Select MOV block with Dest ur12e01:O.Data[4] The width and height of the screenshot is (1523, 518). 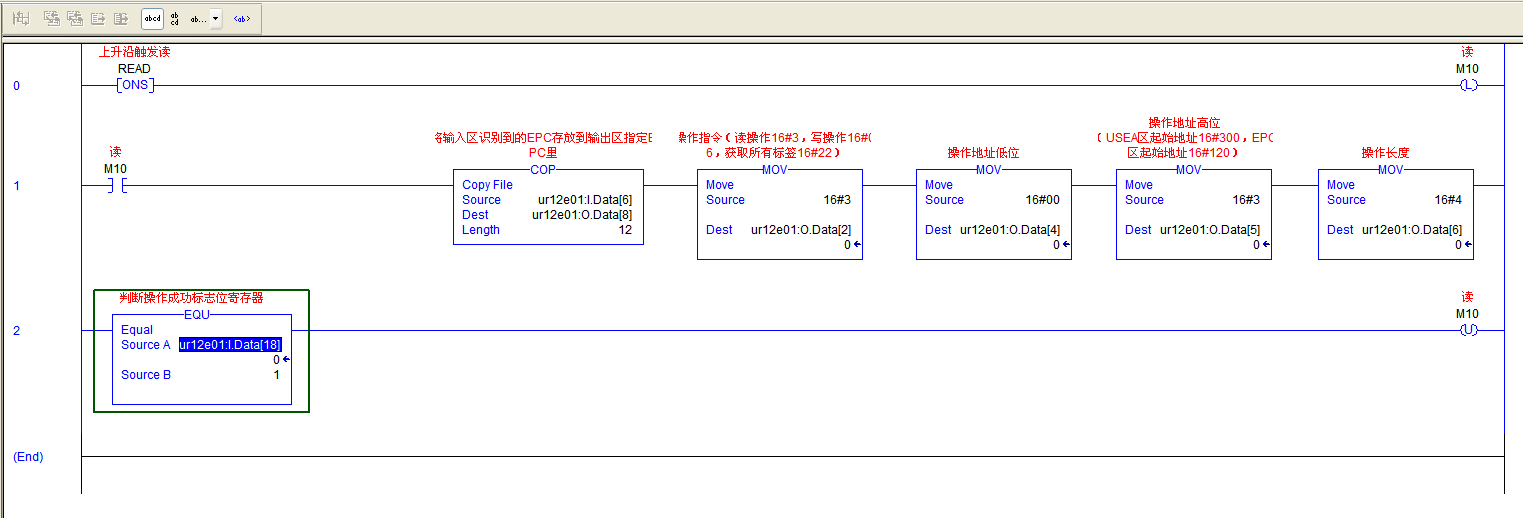pos(993,214)
